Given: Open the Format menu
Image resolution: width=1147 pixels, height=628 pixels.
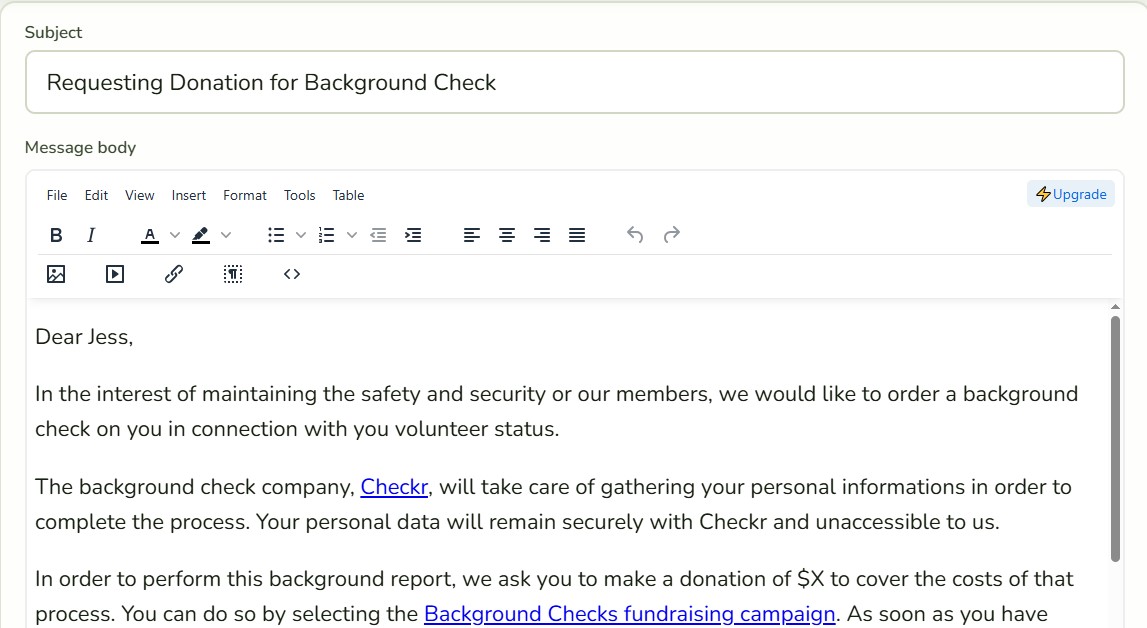Looking at the screenshot, I should [245, 195].
